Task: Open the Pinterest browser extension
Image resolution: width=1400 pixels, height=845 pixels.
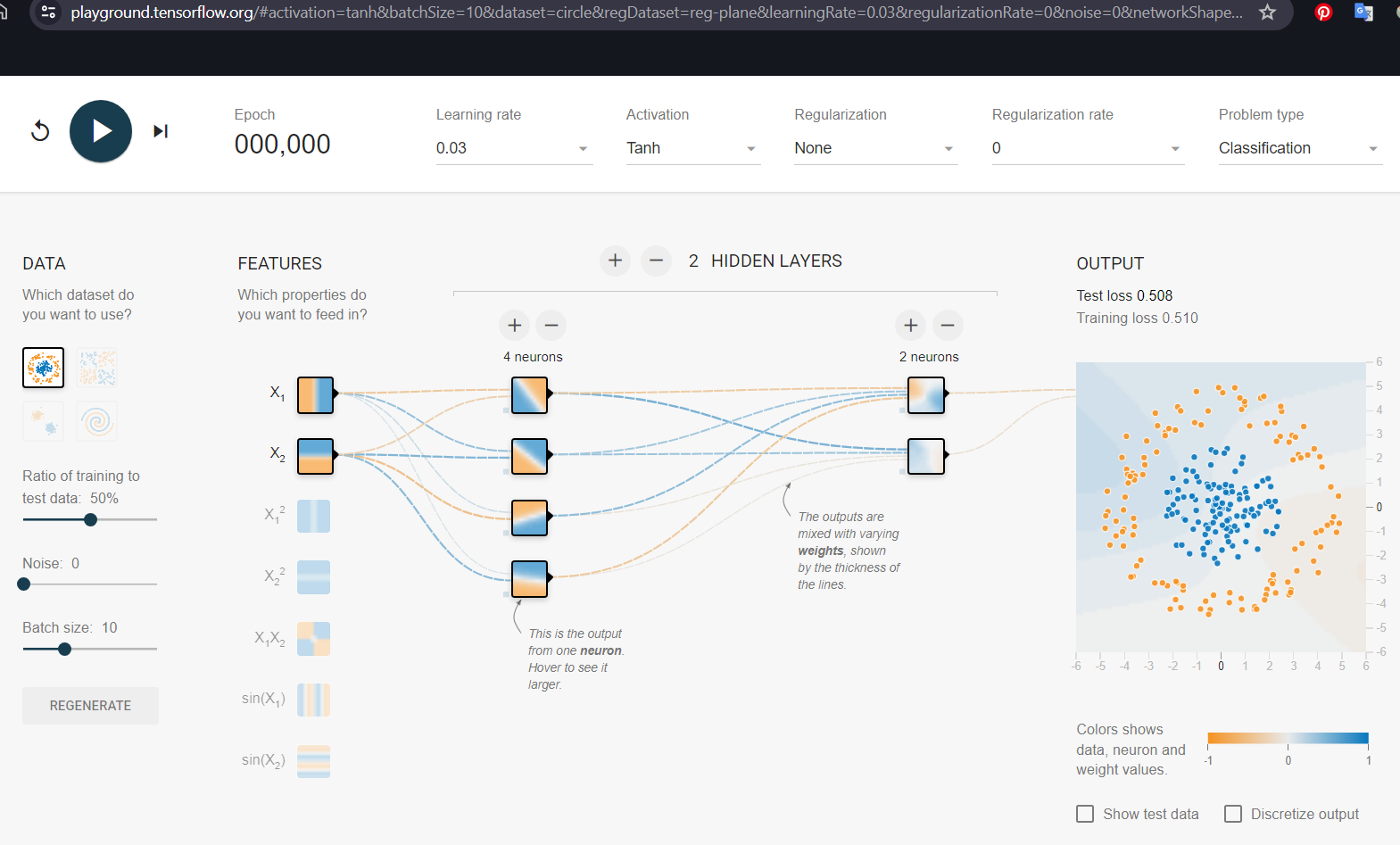Action: (x=1323, y=12)
